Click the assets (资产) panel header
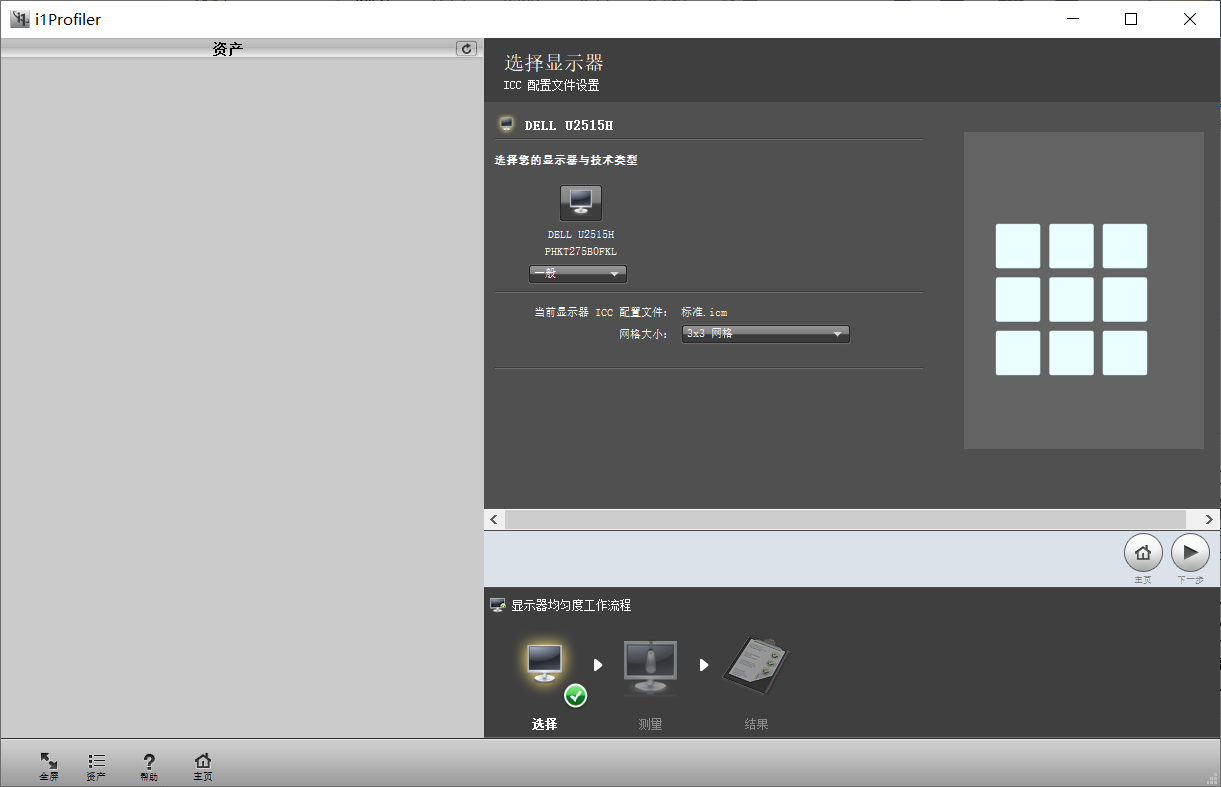The image size is (1221, 787). click(228, 48)
